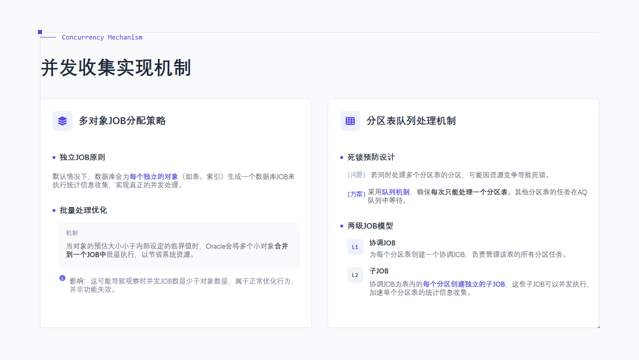The width and height of the screenshot is (639, 360).
Task: Click the 机制 label in the gray box
Action: pyautogui.click(x=72, y=233)
